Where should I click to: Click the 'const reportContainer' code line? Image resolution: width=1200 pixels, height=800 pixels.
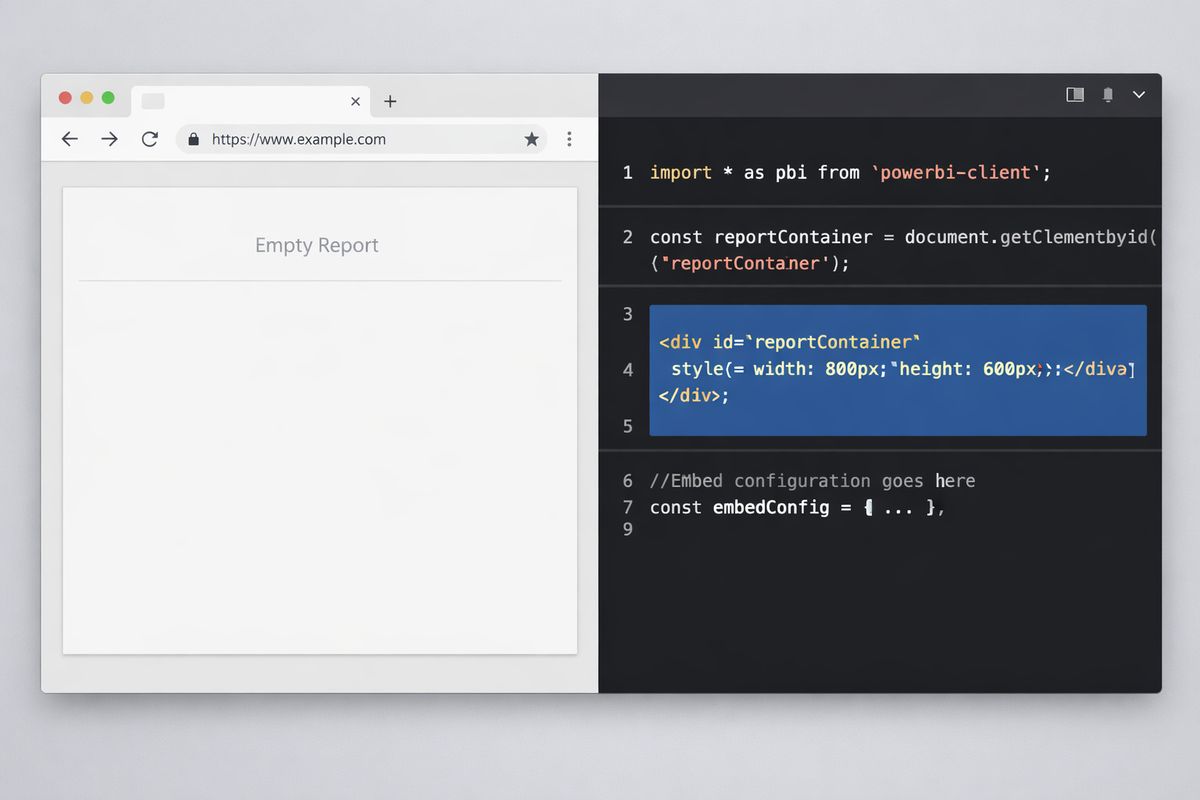tap(904, 237)
